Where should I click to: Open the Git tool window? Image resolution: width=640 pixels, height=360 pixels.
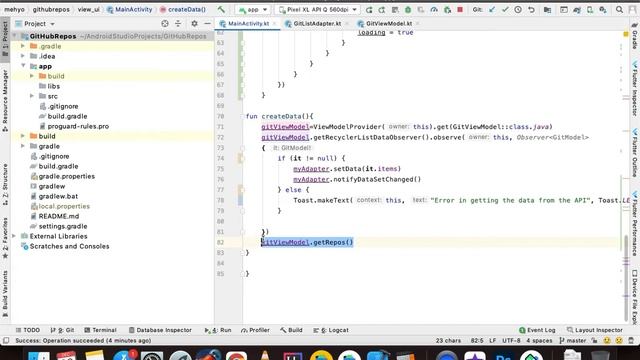(x=62, y=330)
